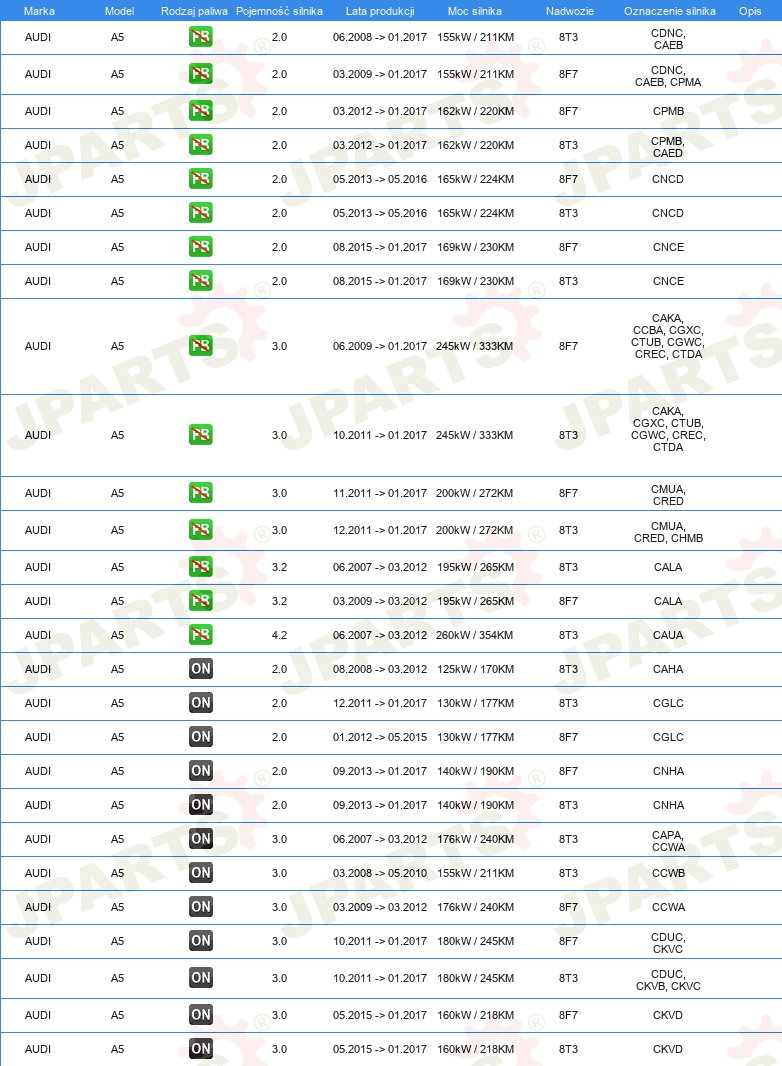Click the petrol icon in the 8F7 CNCE row
Screen dimensions: 782x1066
tap(201, 247)
